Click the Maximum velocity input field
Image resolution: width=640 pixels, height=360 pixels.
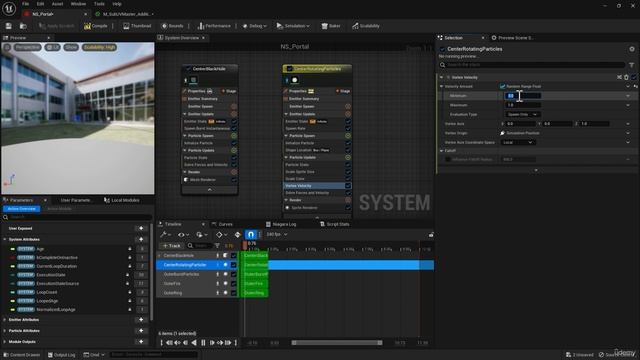click(523, 105)
